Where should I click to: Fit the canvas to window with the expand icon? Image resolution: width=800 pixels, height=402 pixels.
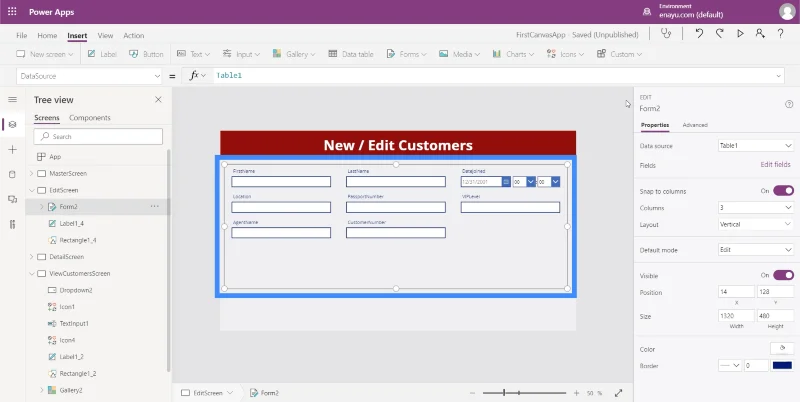(618, 393)
